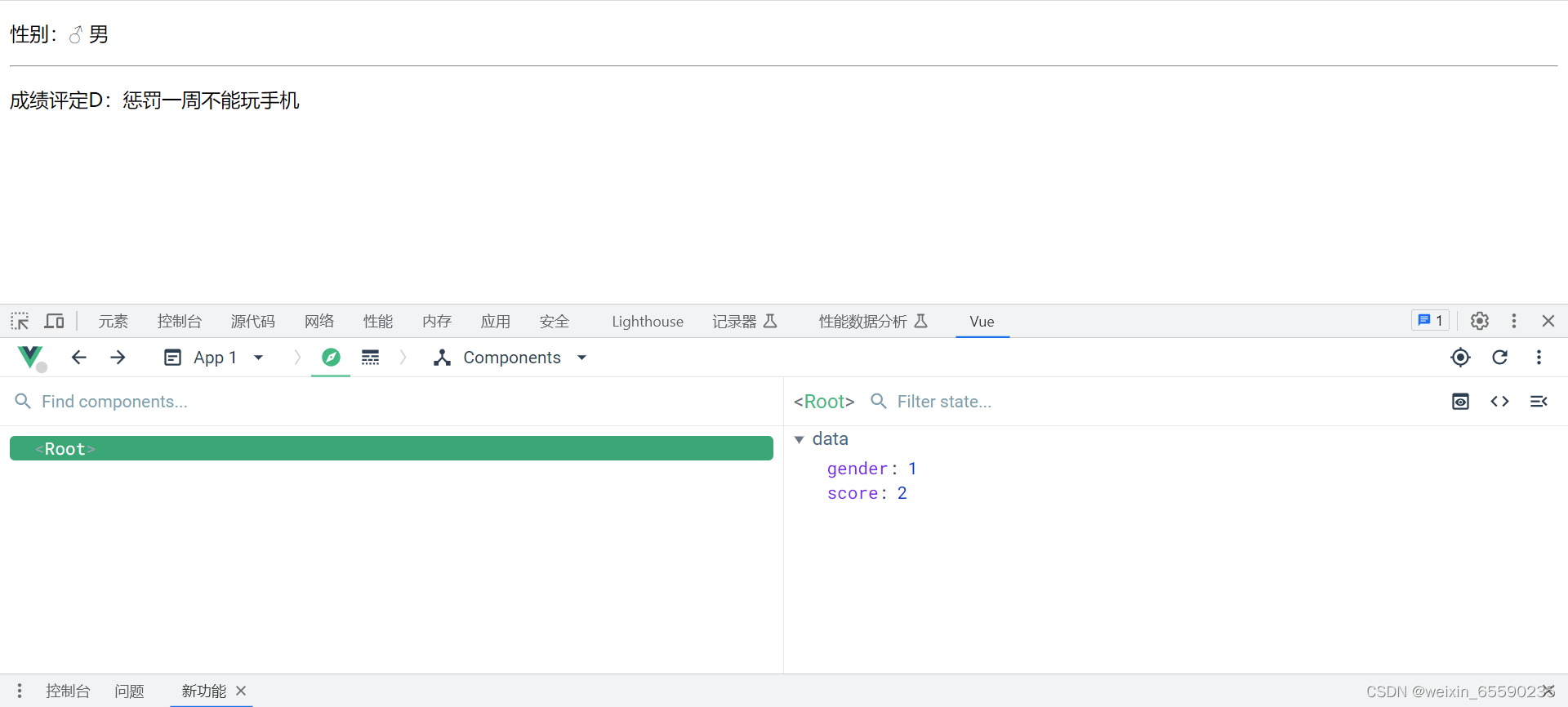Viewport: 1568px width, 707px height.
Task: Open the drawer three-dot menu at bottom
Action: [x=20, y=691]
